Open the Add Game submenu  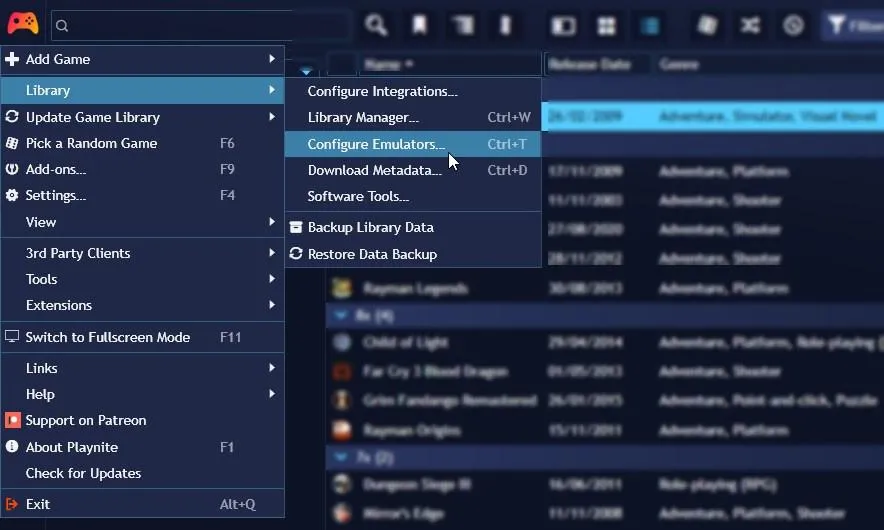pos(142,59)
